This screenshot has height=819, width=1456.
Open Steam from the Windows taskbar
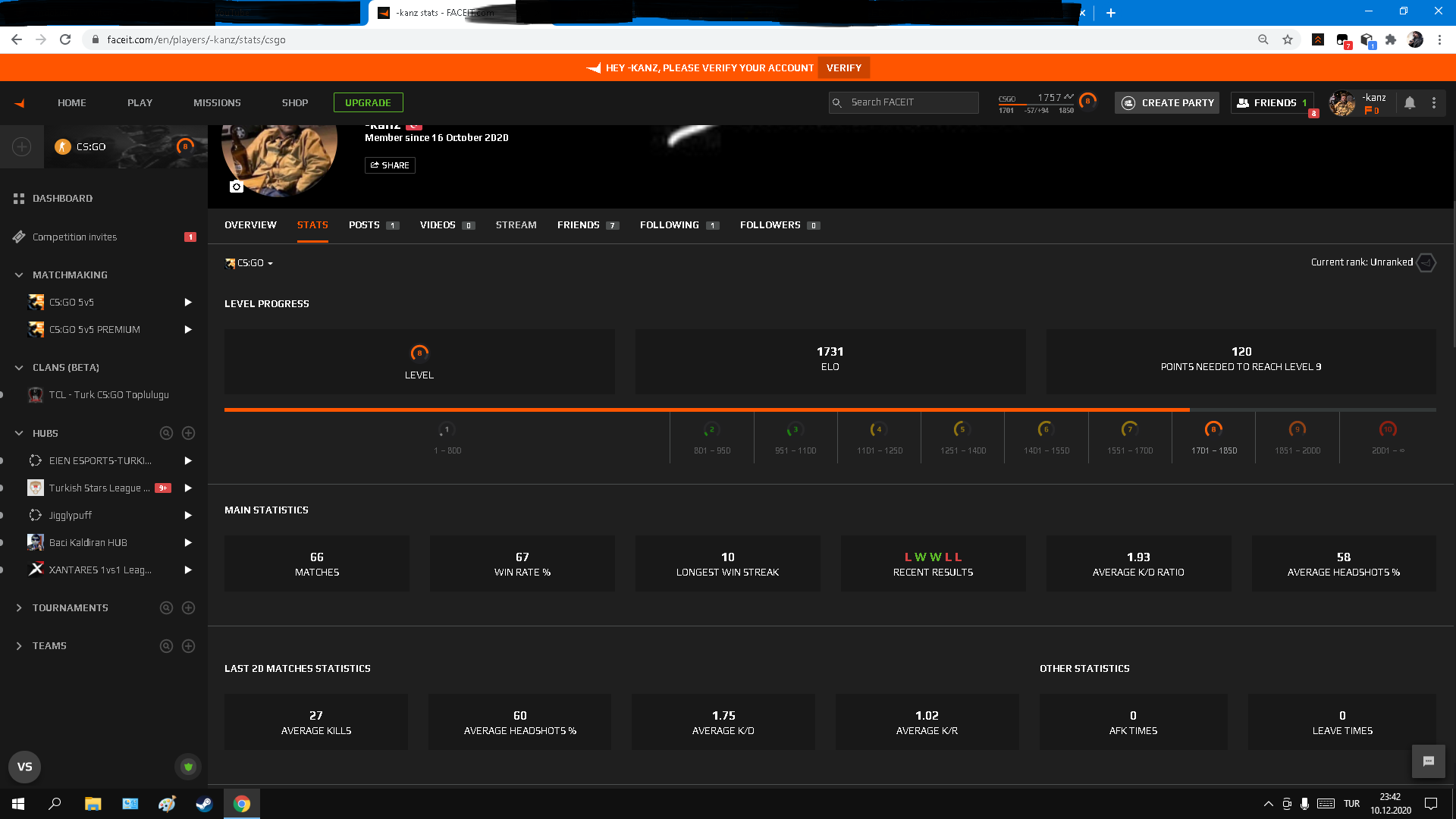pyautogui.click(x=204, y=804)
